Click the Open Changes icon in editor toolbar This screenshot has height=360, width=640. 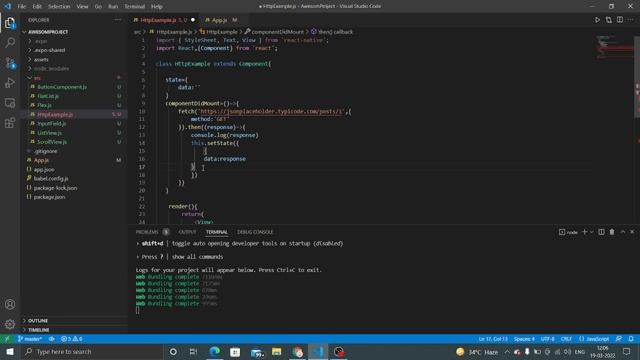[609, 20]
